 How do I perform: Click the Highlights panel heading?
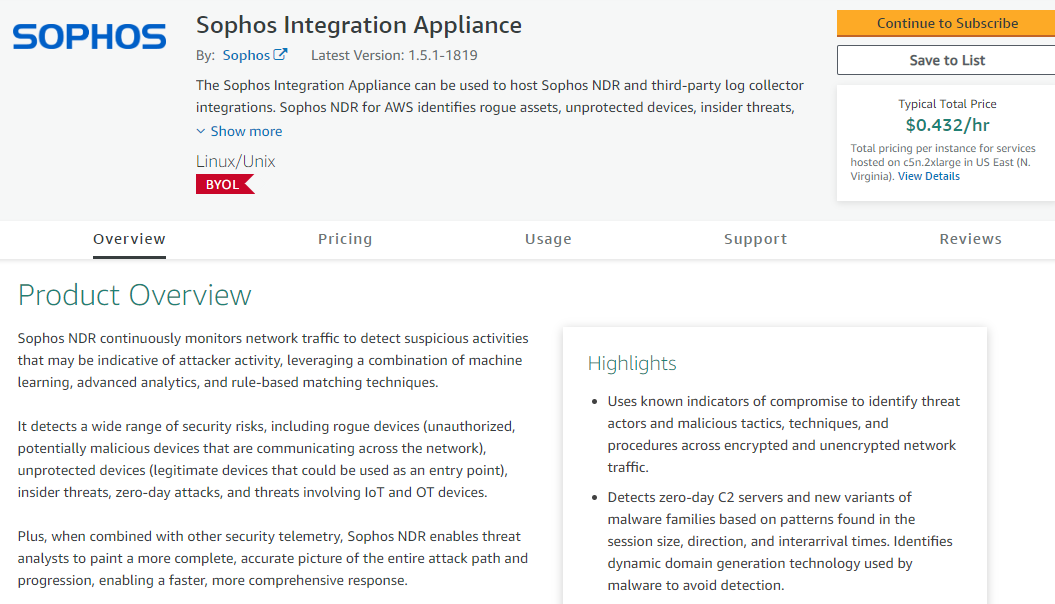tap(632, 363)
